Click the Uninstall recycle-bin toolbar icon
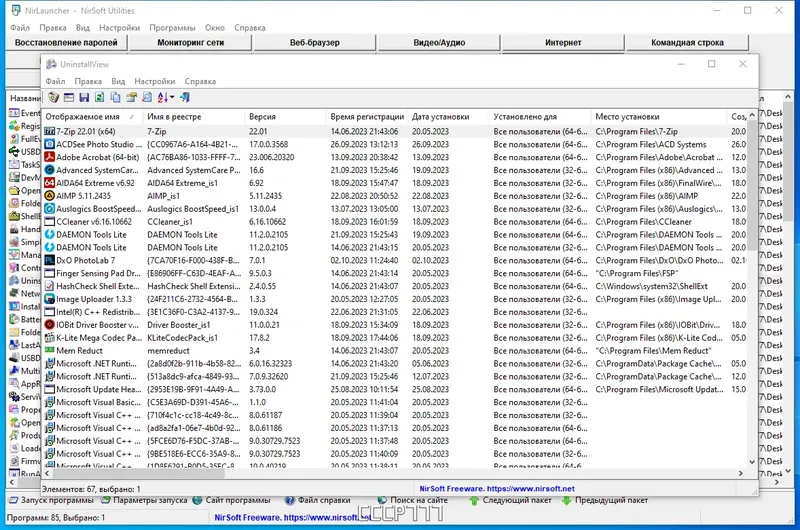800x530 pixels. pyautogui.click(x=54, y=97)
